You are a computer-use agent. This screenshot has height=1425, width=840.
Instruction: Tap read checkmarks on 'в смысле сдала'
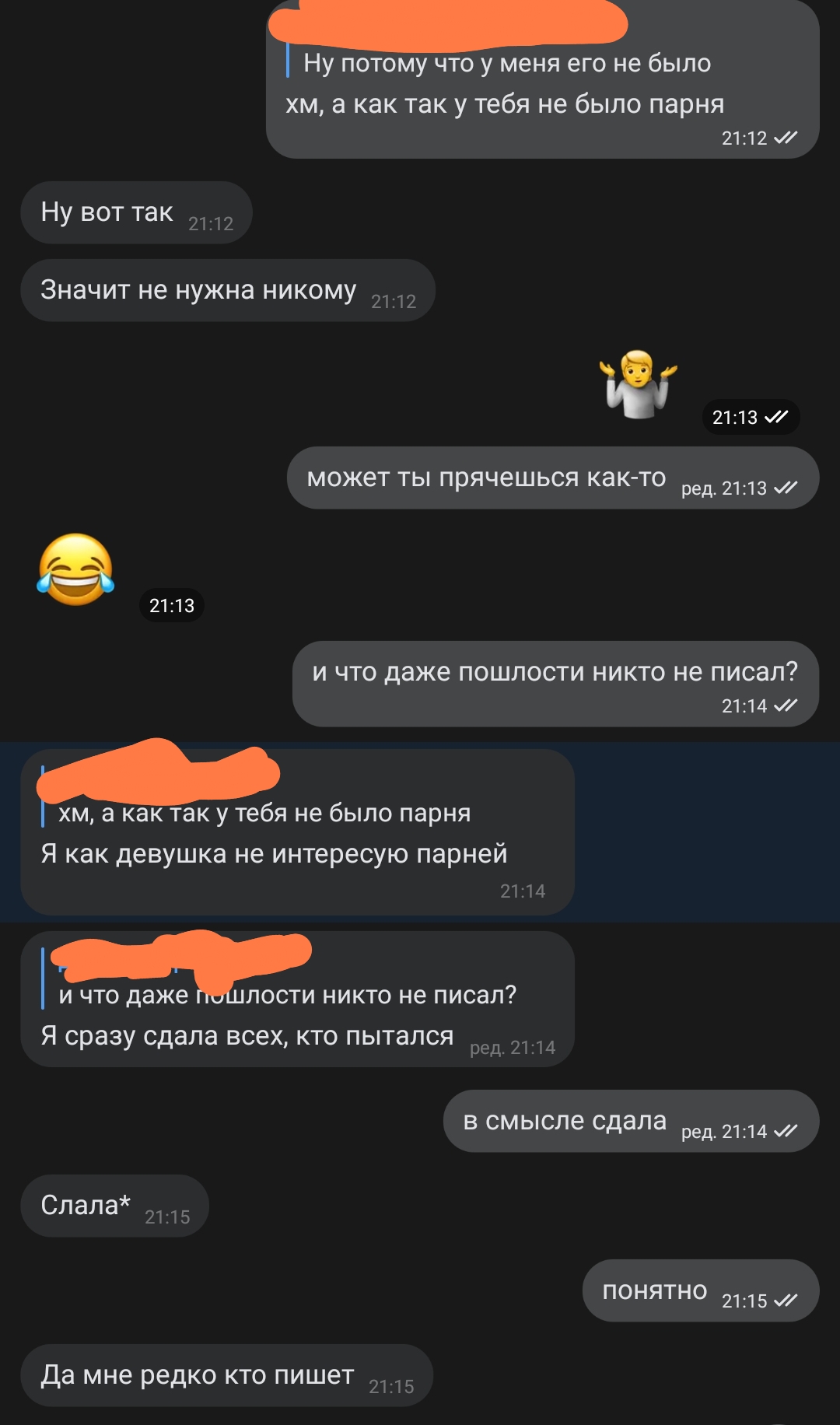(x=786, y=1131)
